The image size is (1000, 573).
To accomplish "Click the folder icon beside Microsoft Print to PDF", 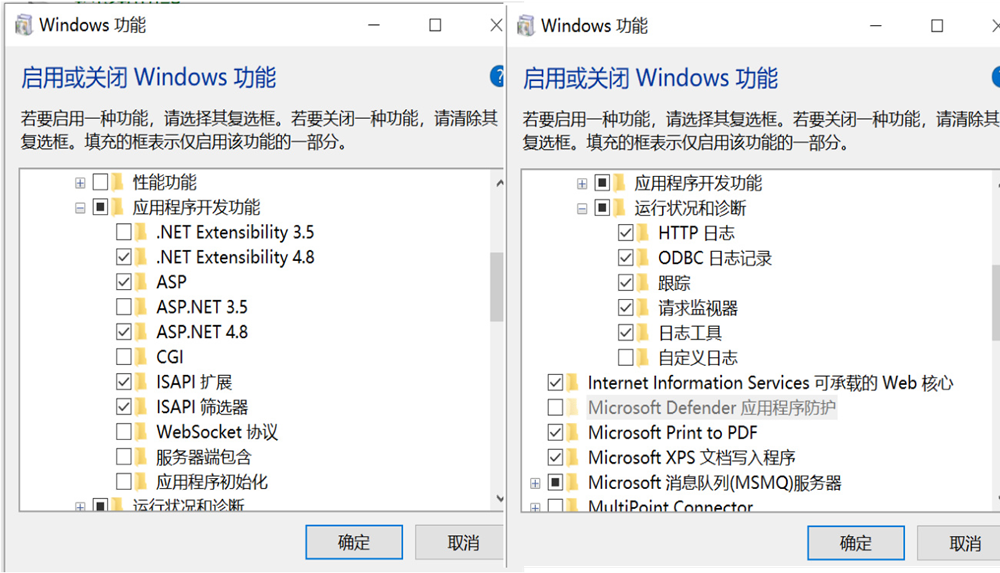I will click(x=572, y=433).
